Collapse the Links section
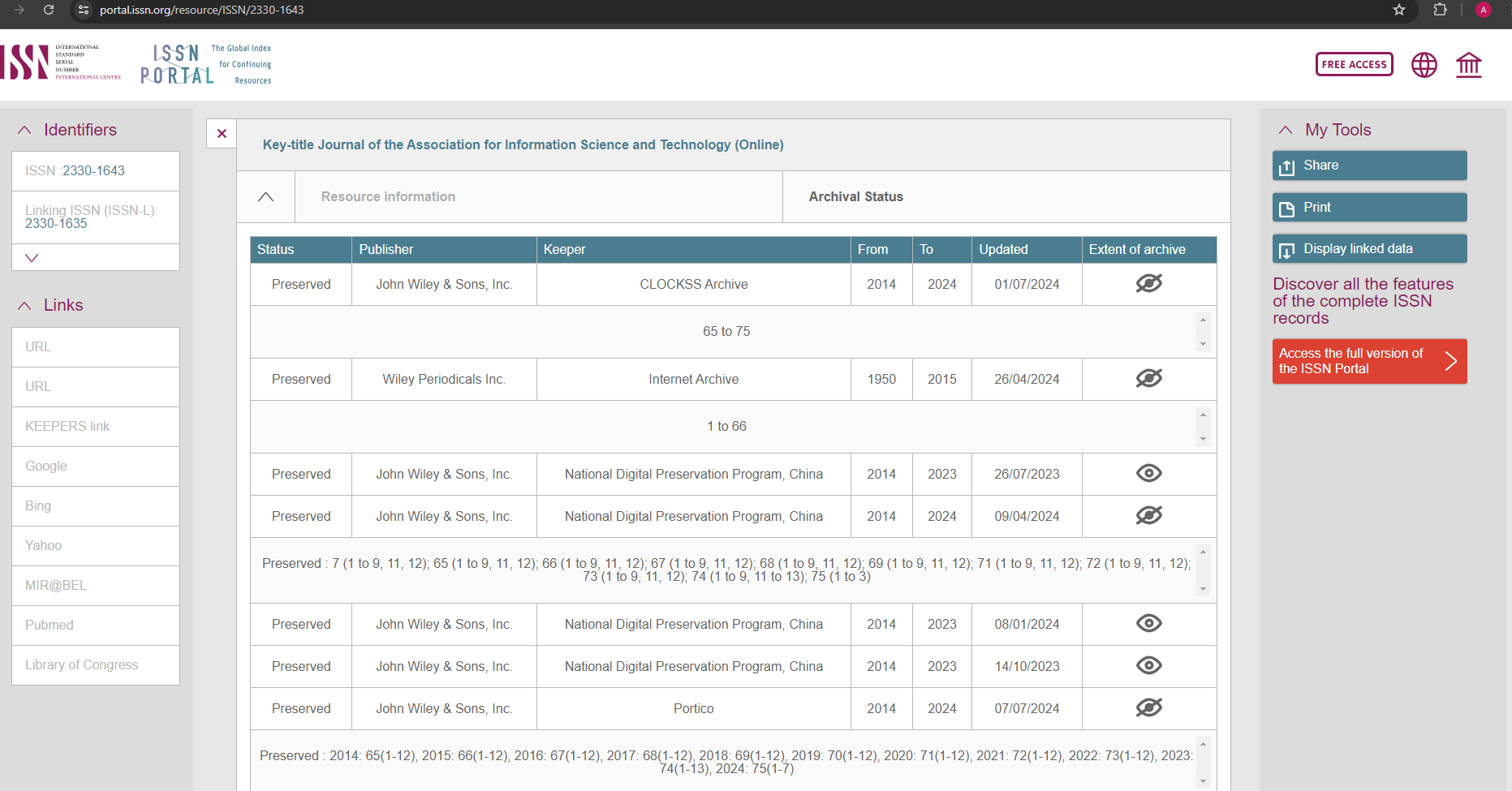The image size is (1512, 791). (x=24, y=305)
